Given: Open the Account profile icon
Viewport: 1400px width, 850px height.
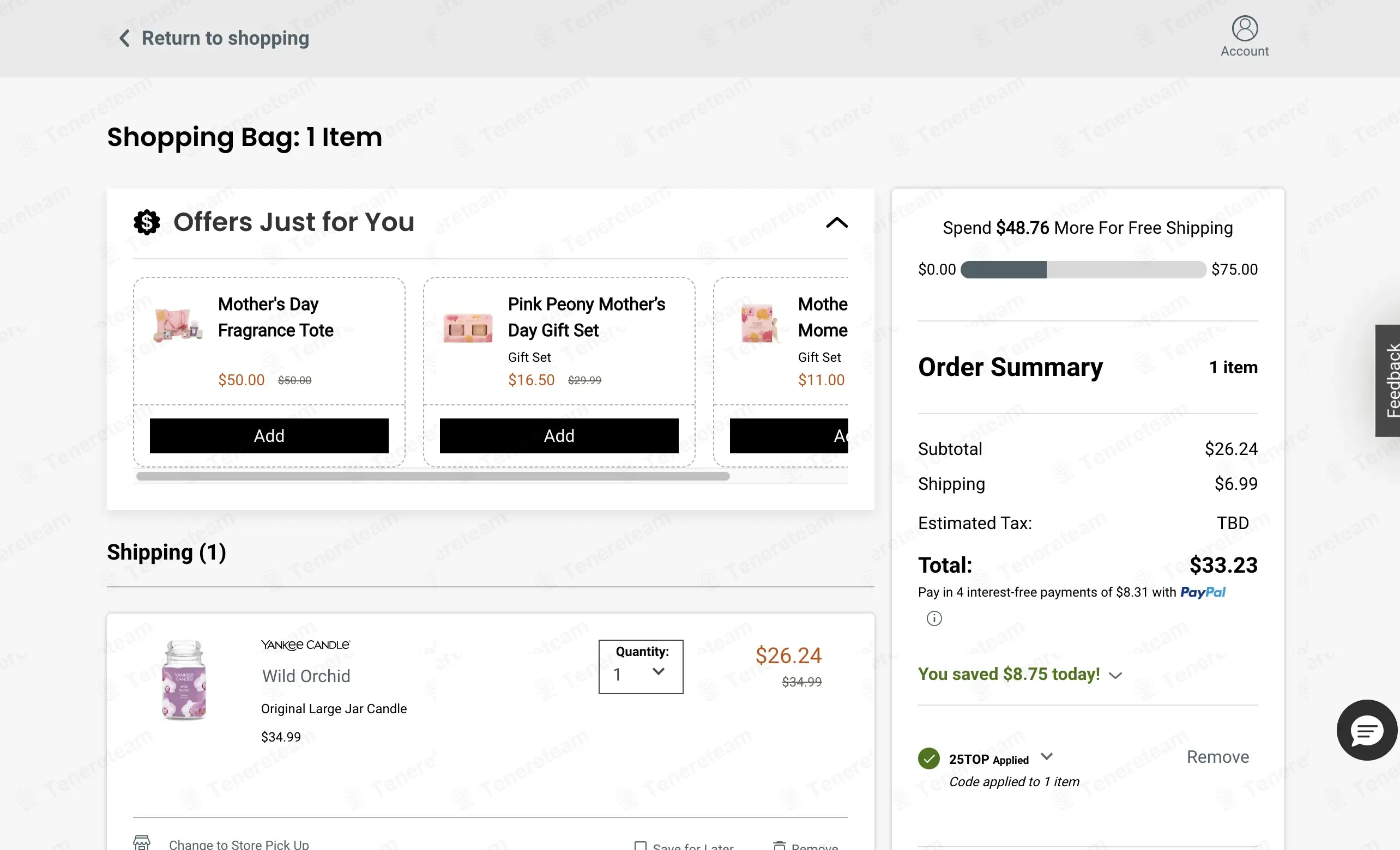Looking at the screenshot, I should click(1244, 28).
